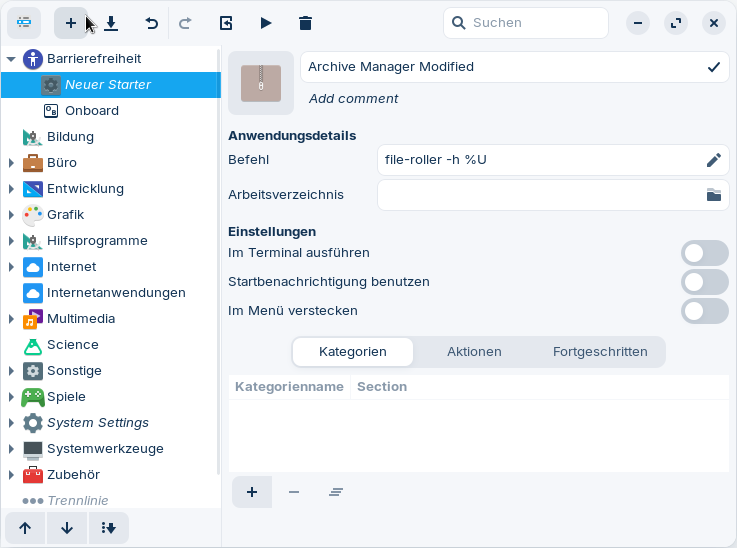Viewport: 737px width, 548px height.
Task: Click the archive application icon thumbnail
Action: tap(261, 83)
